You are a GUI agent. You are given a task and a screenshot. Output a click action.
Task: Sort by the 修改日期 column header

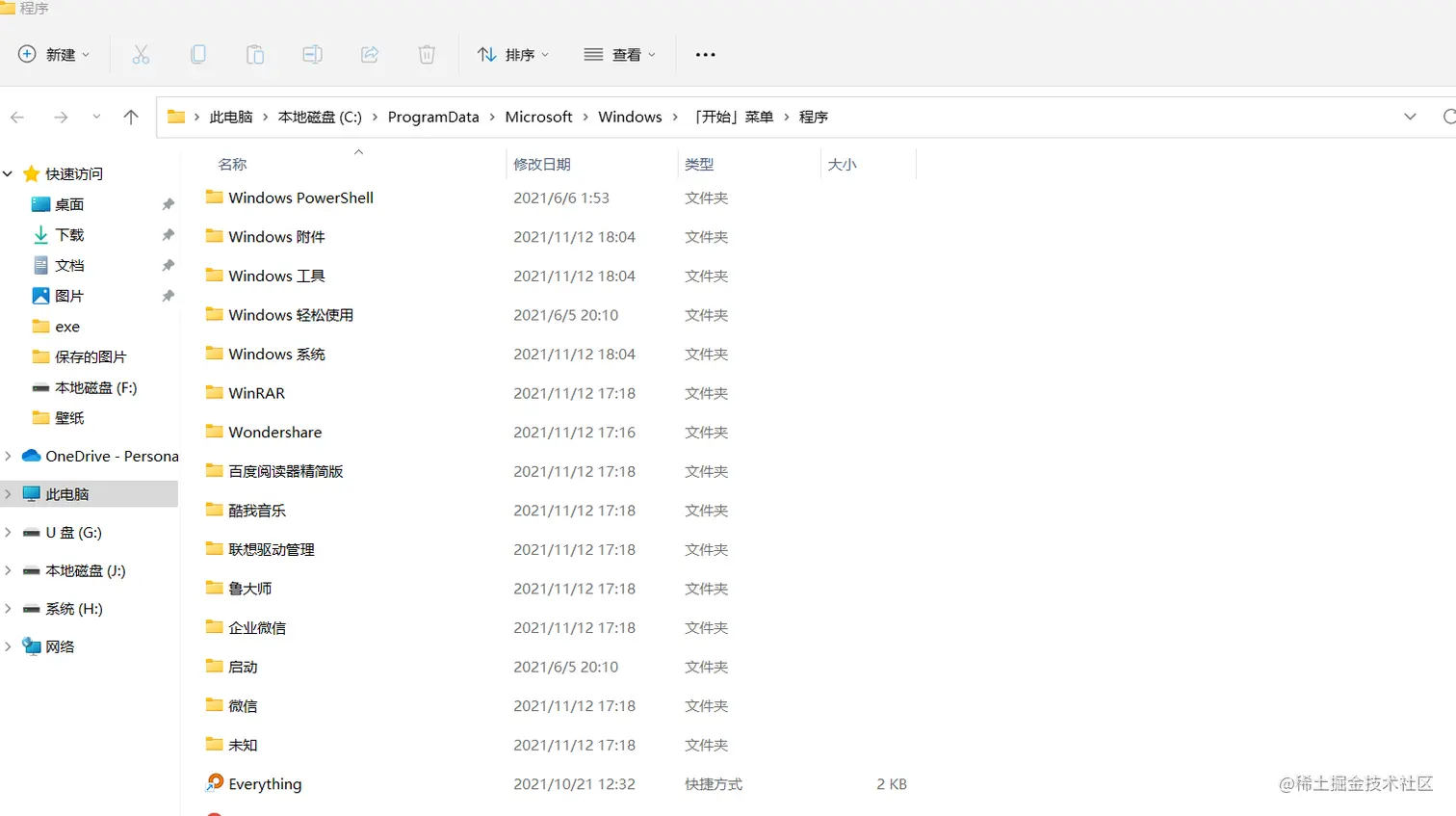pos(542,165)
